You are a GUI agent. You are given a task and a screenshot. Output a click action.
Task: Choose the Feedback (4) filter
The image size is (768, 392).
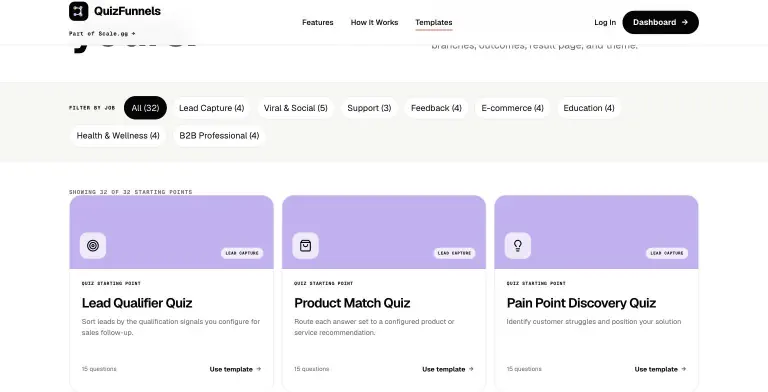(436, 108)
